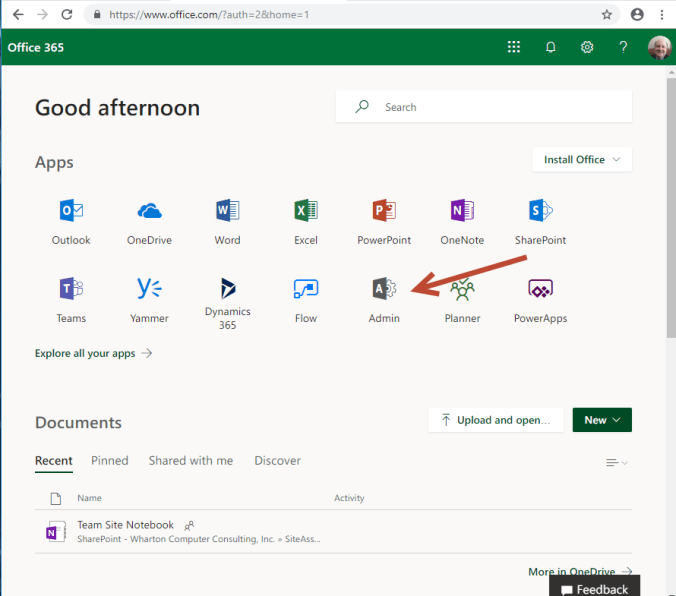
Task: Open the SharePoint app
Action: pyautogui.click(x=540, y=222)
